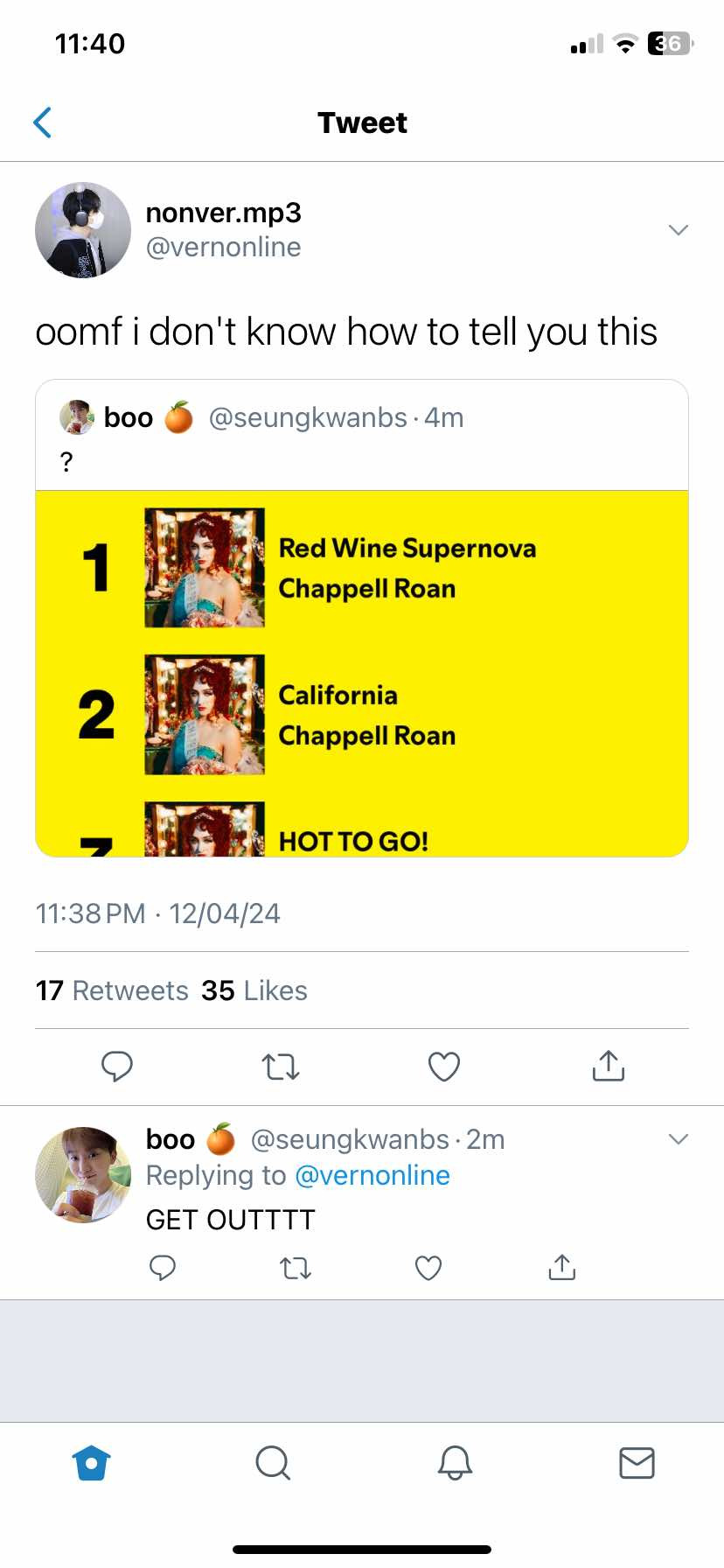The width and height of the screenshot is (724, 1568).
Task: Open the Search tab
Action: coord(273,1462)
